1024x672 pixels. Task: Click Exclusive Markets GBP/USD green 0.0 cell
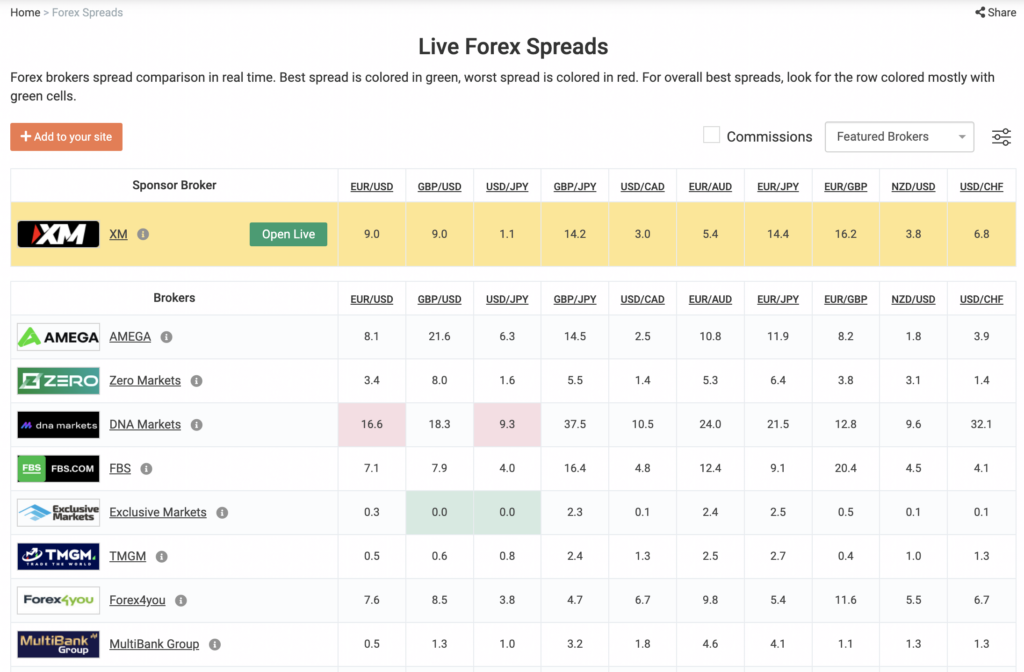[x=440, y=513]
